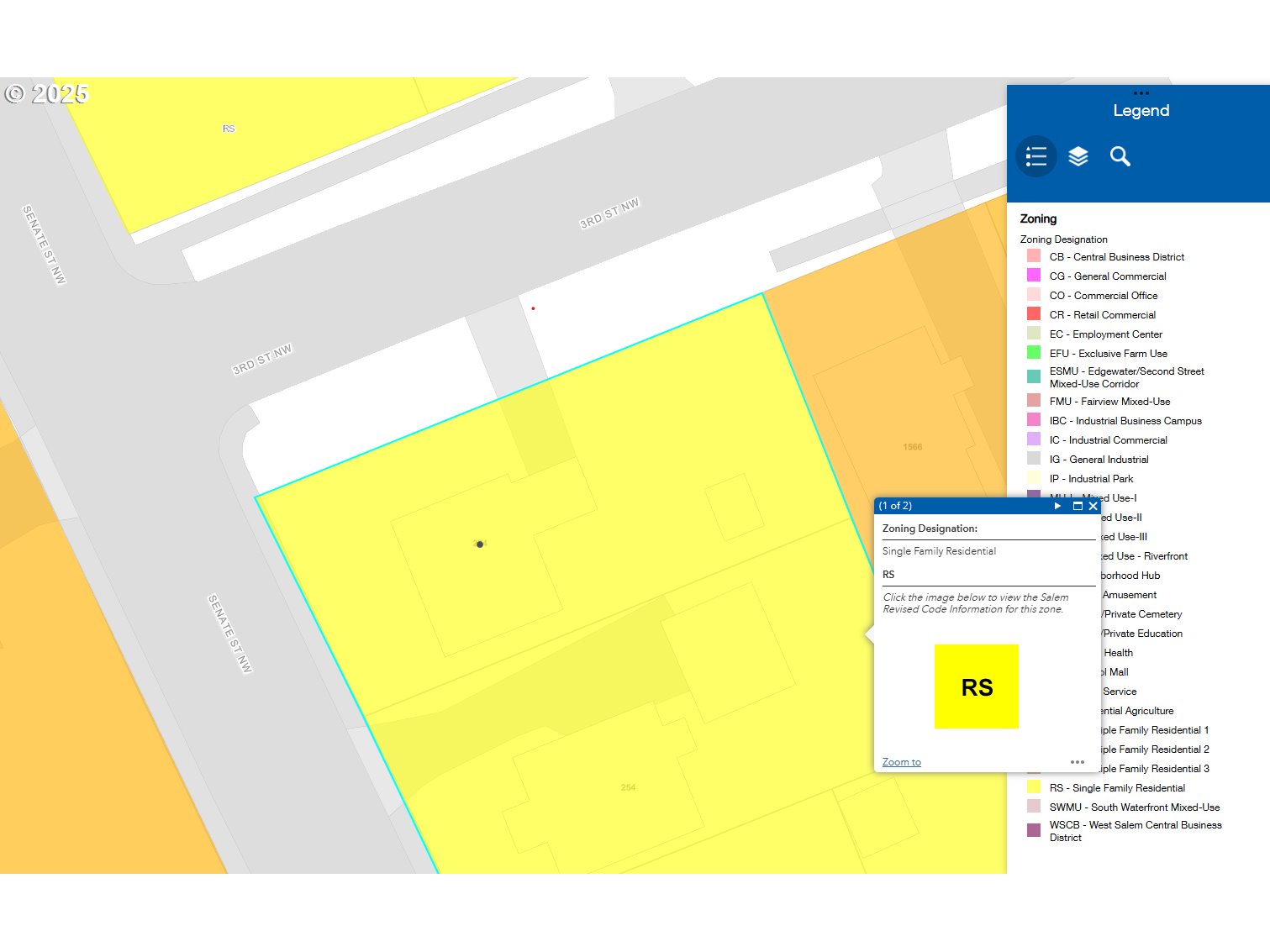The width and height of the screenshot is (1270, 952).
Task: Click the CB Central Business District swatch
Action: [1034, 256]
